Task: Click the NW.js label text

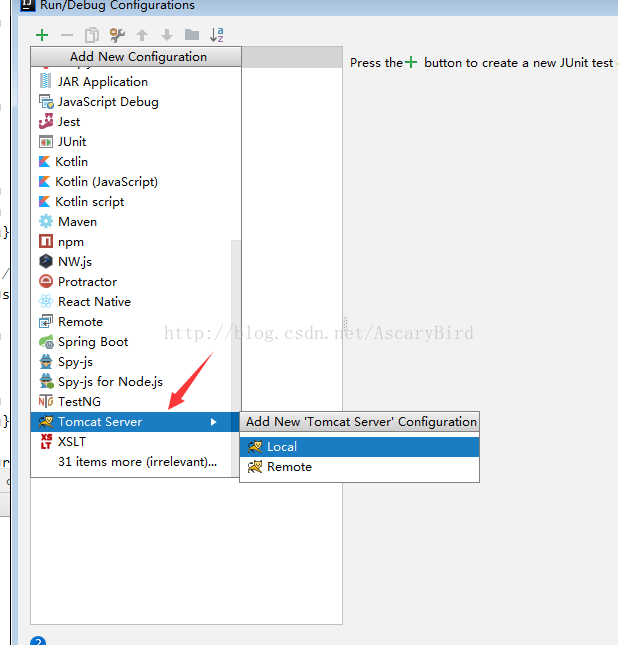Action: 75,262
